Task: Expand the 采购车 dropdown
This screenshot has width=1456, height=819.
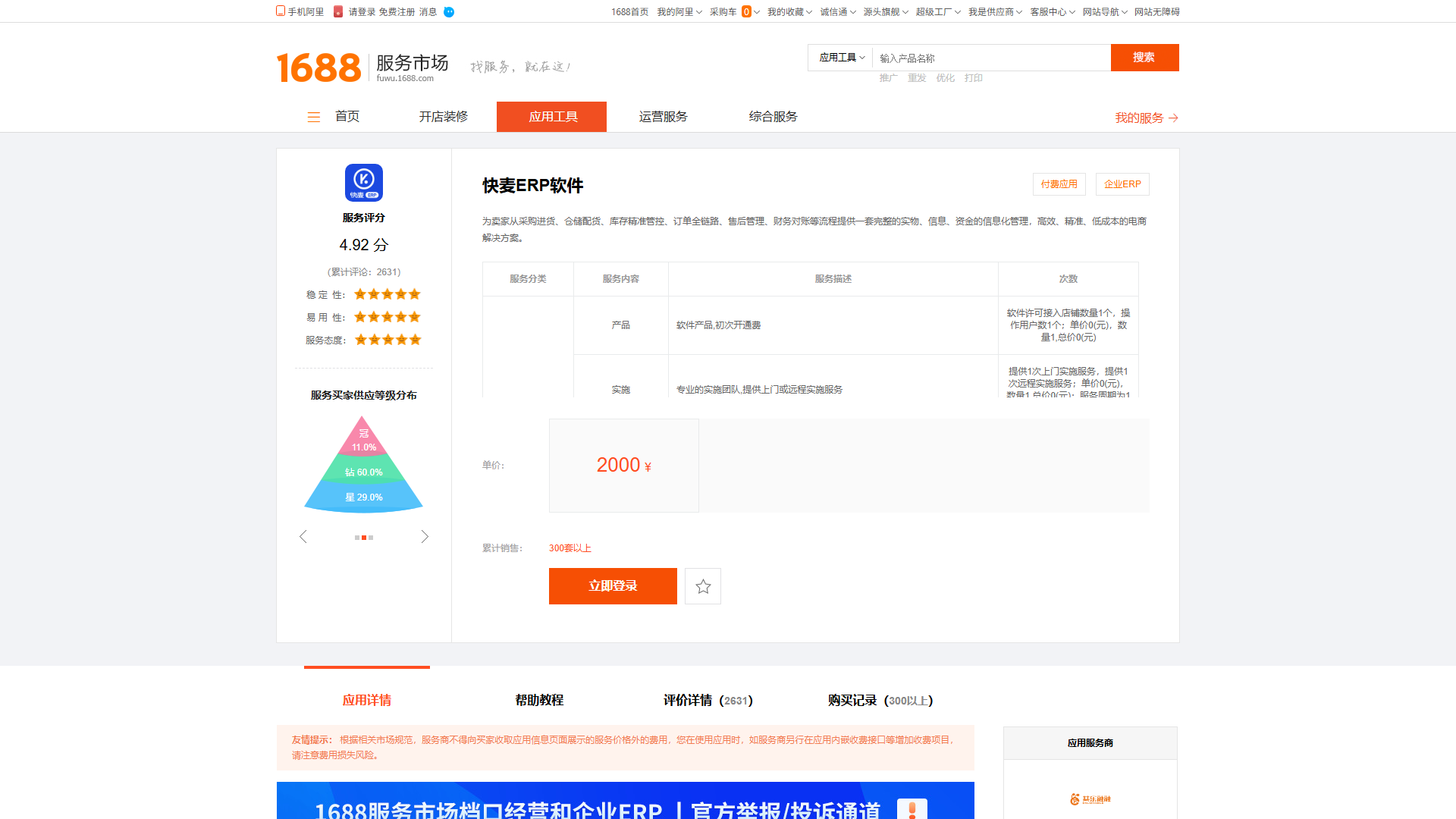Action: tap(734, 12)
